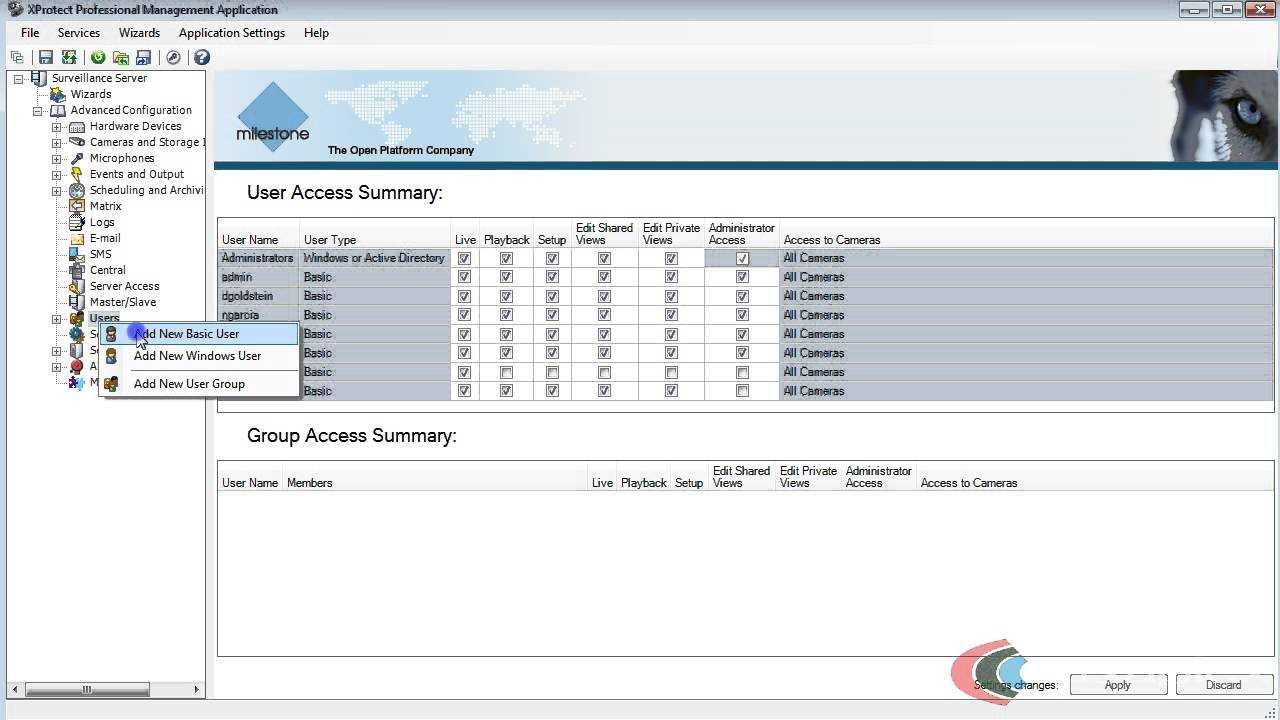1280x720 pixels.
Task: Open the Server Access key icon
Action: [77, 286]
